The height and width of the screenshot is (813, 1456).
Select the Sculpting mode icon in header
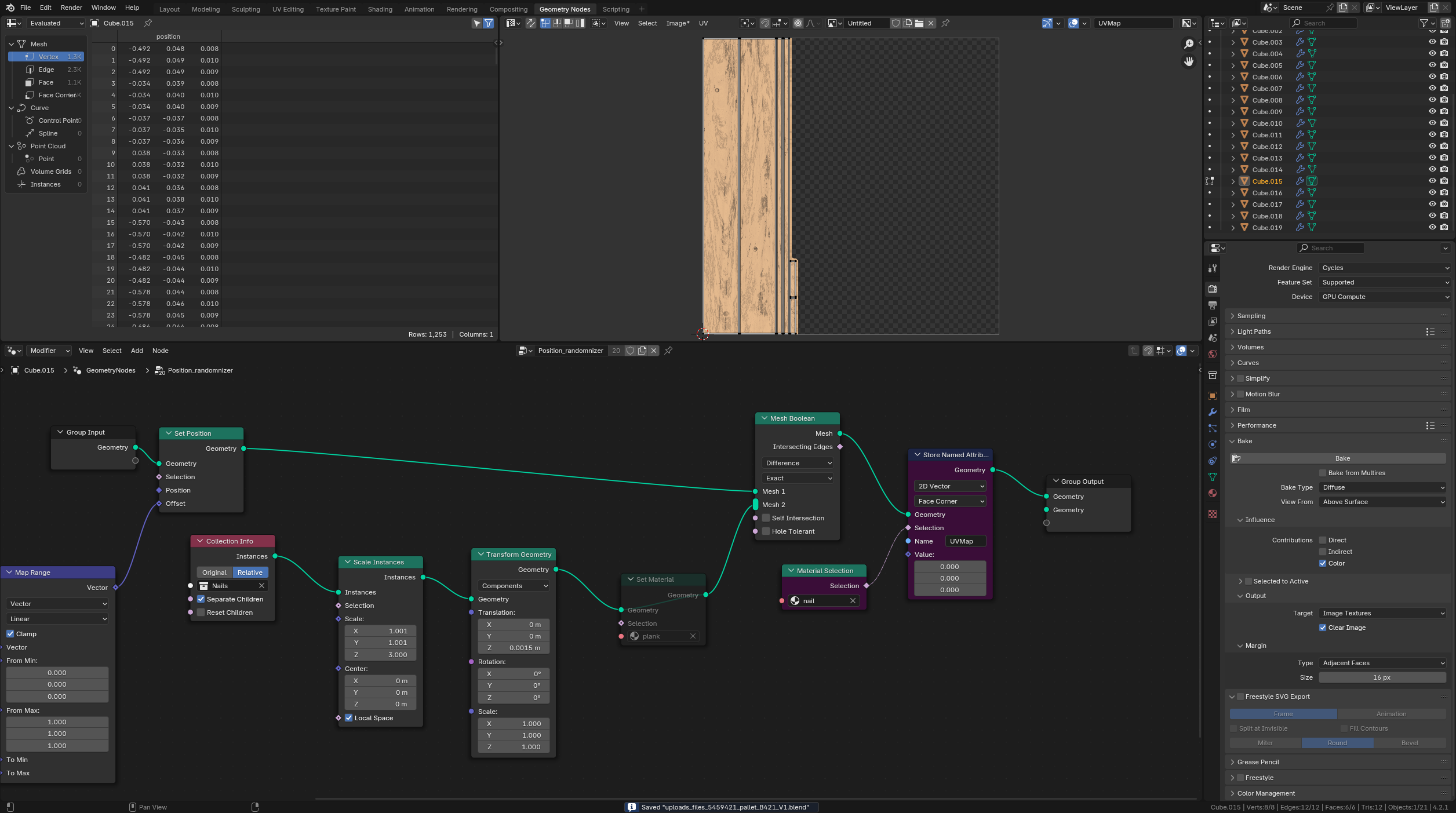245,9
